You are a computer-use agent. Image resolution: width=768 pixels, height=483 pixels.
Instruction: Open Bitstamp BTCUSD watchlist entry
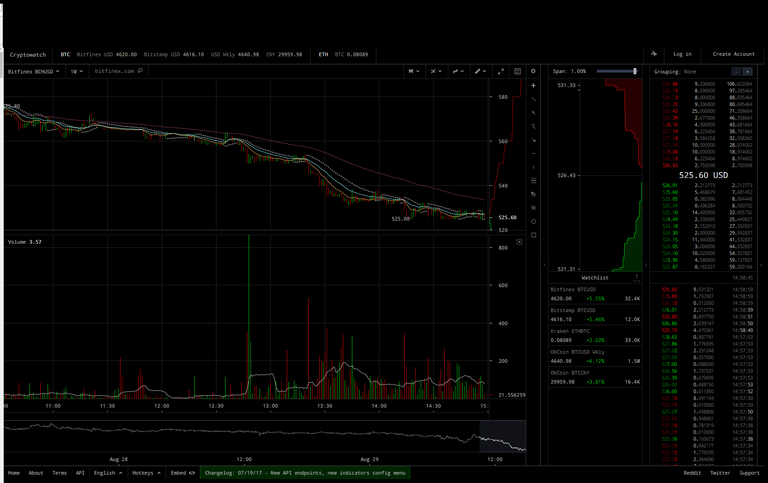595,314
